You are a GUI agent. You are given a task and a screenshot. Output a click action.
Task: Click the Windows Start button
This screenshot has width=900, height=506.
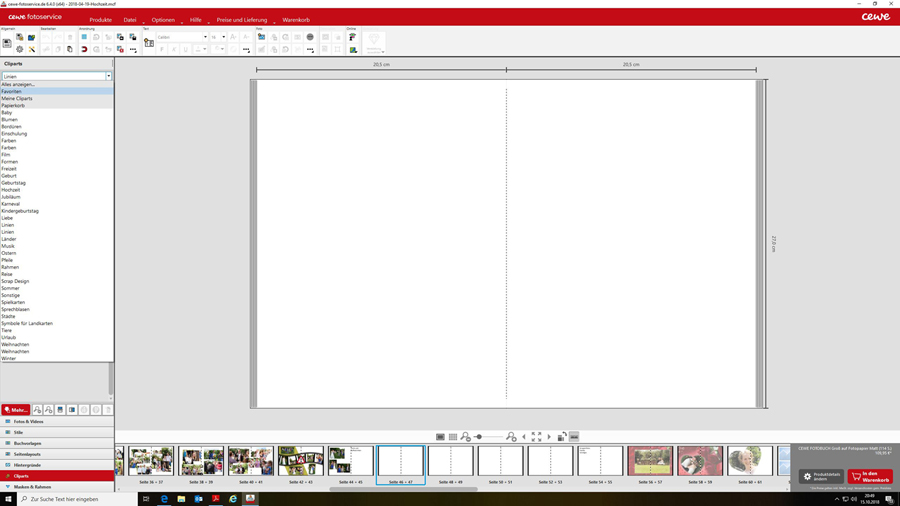coord(8,499)
